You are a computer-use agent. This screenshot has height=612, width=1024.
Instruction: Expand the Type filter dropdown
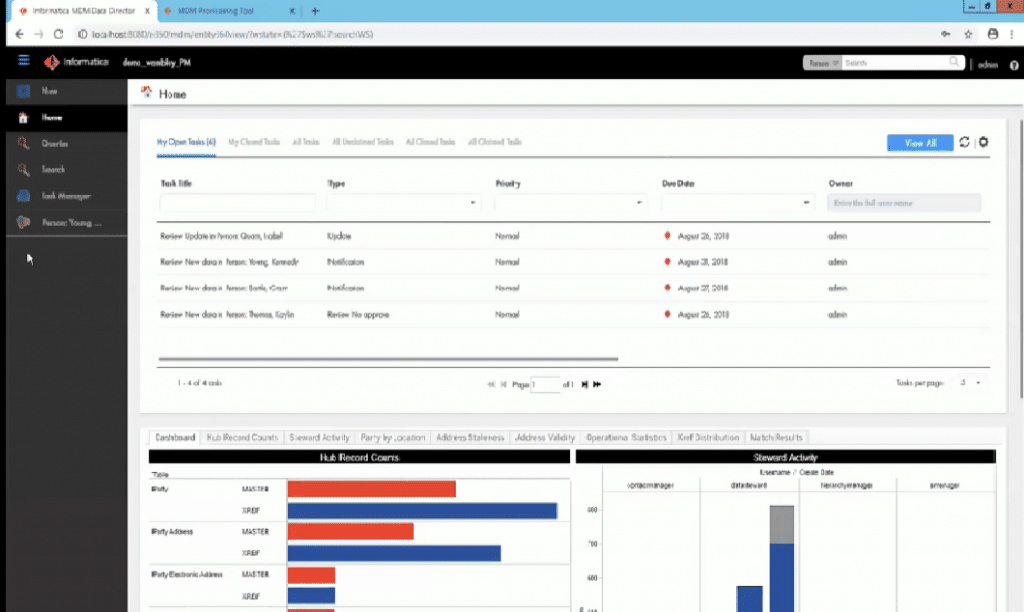472,202
